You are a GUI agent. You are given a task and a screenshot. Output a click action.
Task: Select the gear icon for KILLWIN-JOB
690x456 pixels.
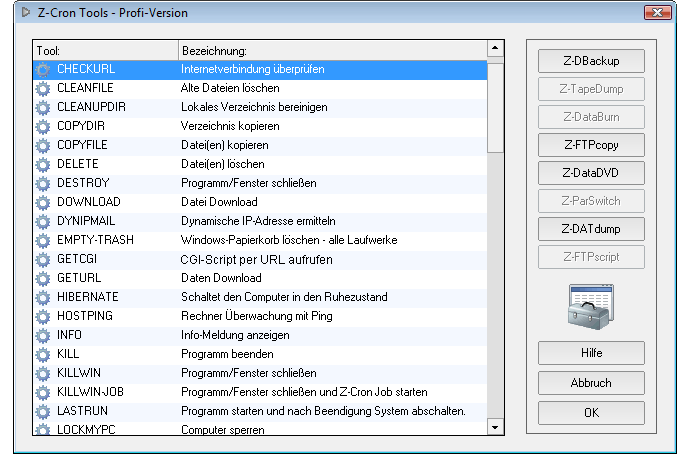pyautogui.click(x=42, y=392)
